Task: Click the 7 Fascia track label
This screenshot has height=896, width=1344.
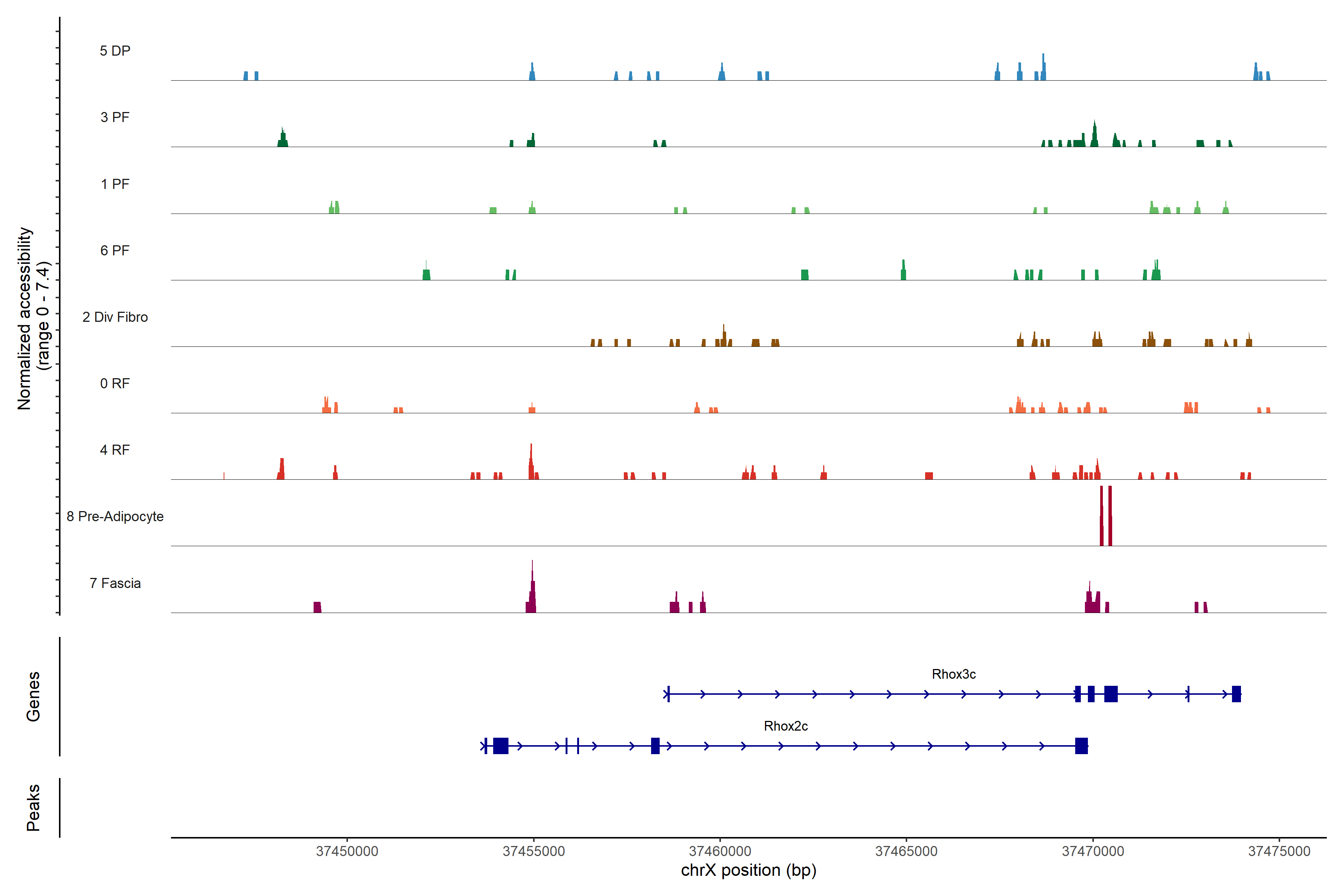Action: tap(115, 584)
